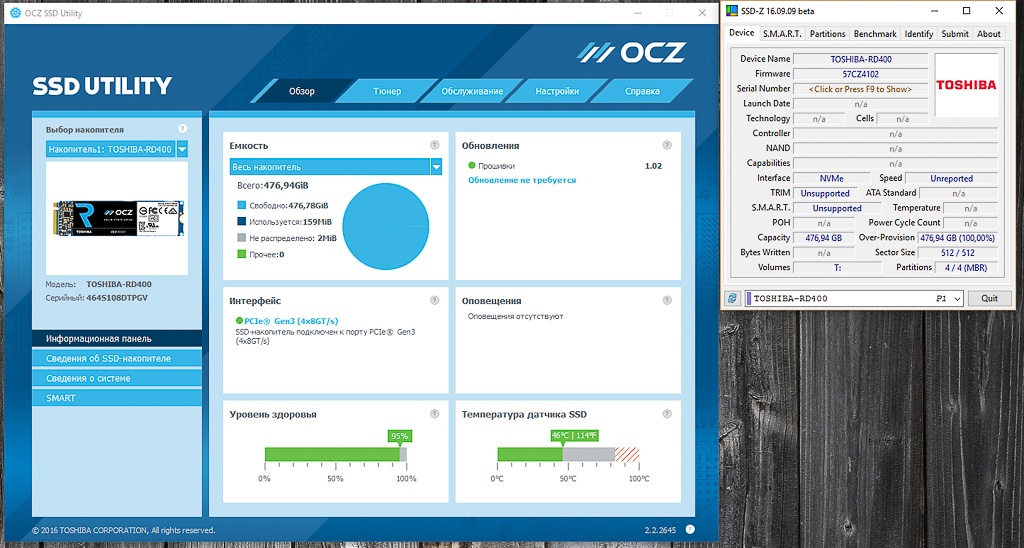Click Interface field NVMe
1024x548 pixels.
831,178
